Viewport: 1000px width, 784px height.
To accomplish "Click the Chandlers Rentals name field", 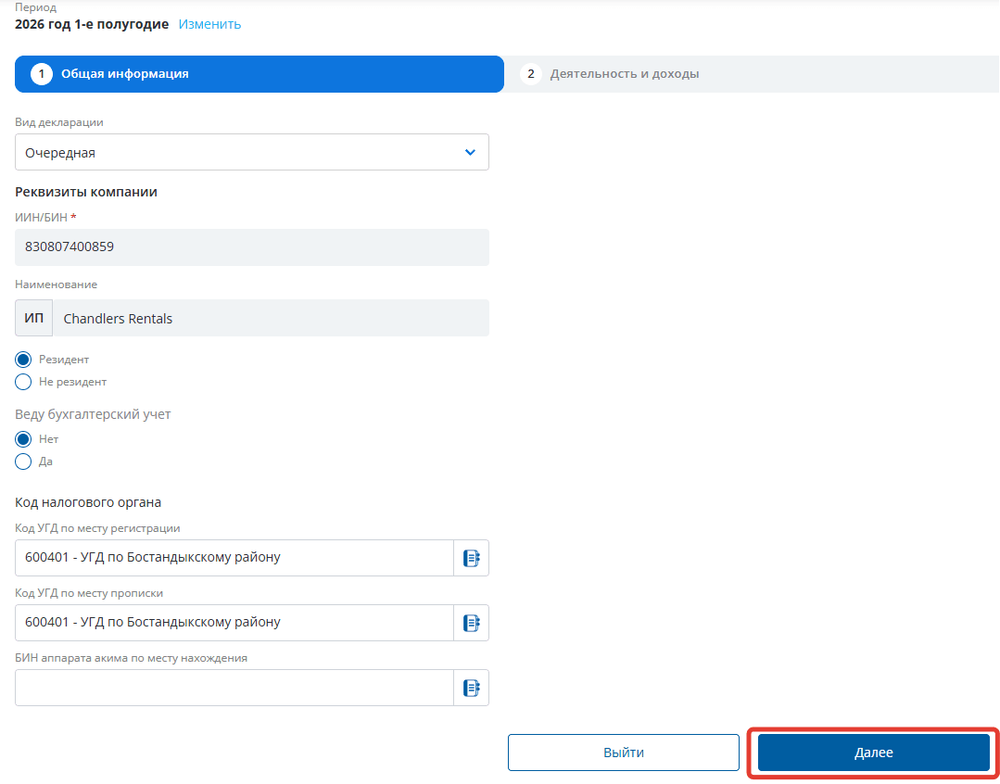I will click(x=271, y=318).
